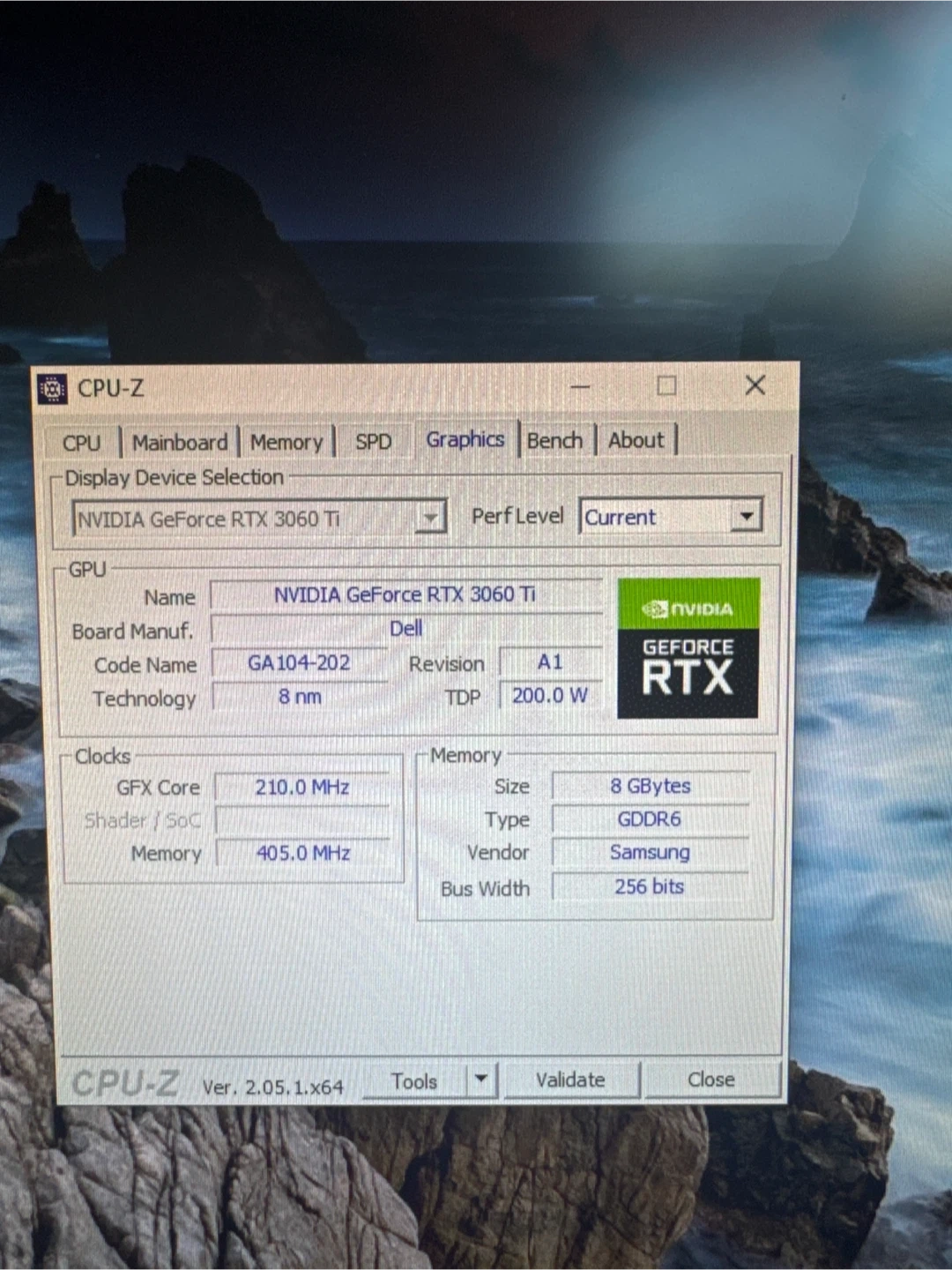
Task: Click the GFX Core clock value
Action: [302, 787]
